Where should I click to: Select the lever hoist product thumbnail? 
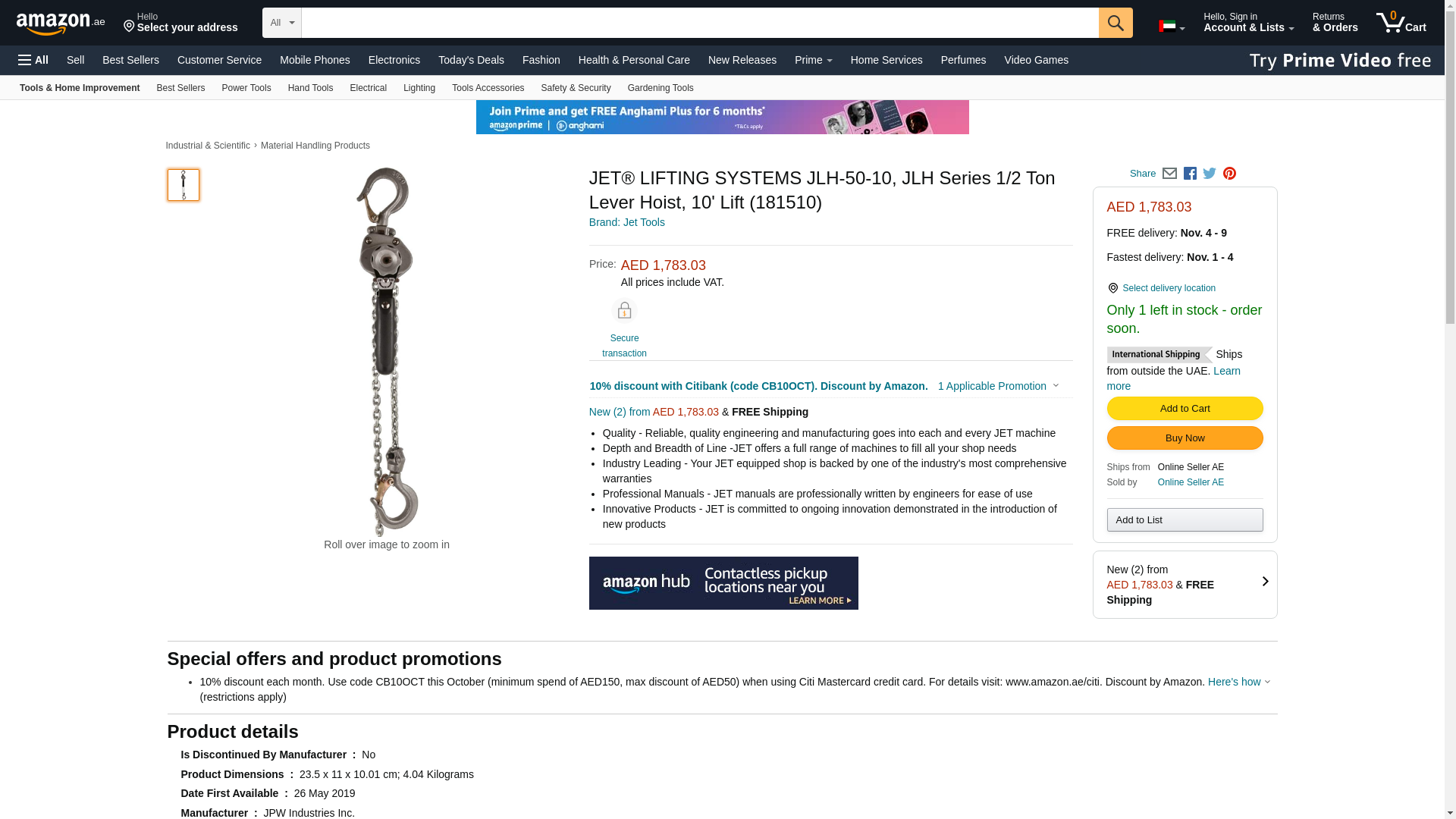click(184, 185)
